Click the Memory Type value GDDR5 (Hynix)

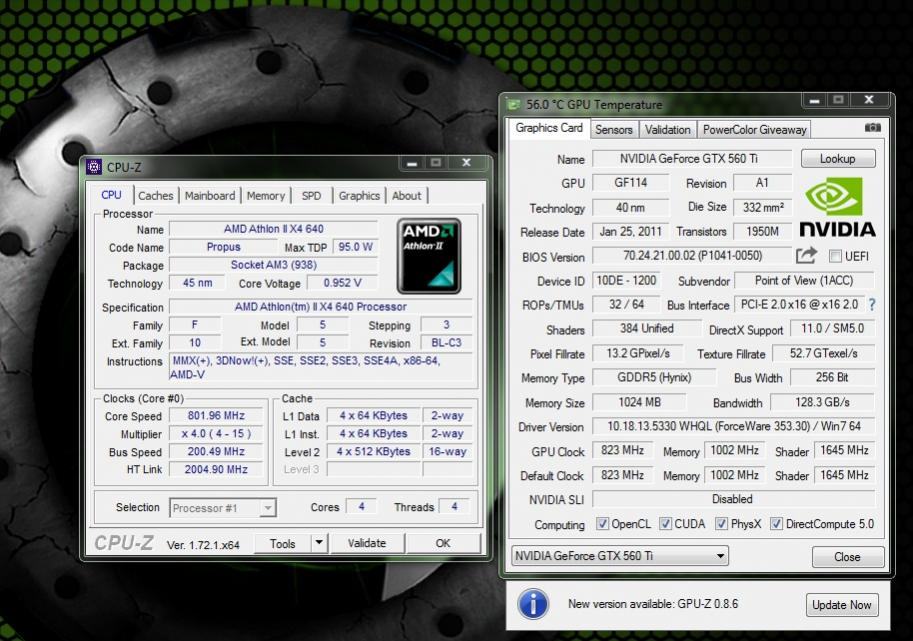tap(654, 377)
